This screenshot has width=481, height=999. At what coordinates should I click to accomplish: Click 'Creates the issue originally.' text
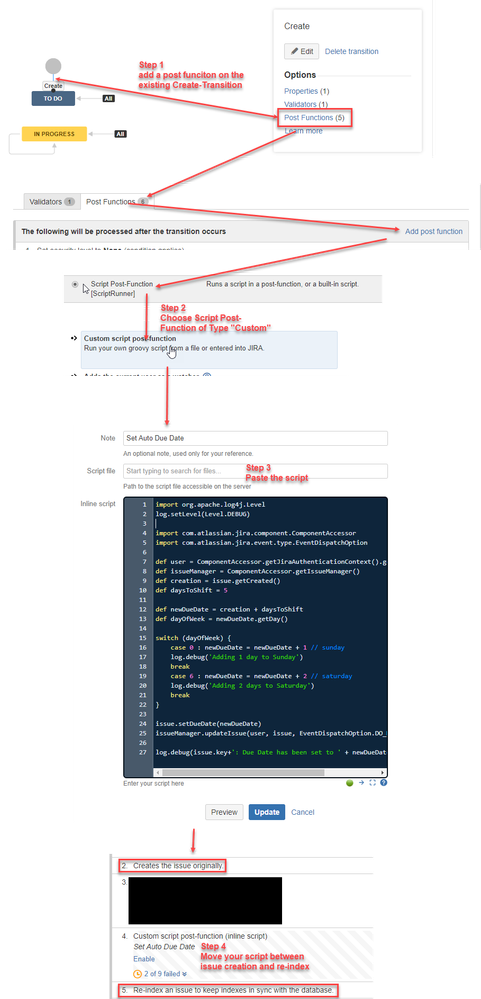coord(178,866)
